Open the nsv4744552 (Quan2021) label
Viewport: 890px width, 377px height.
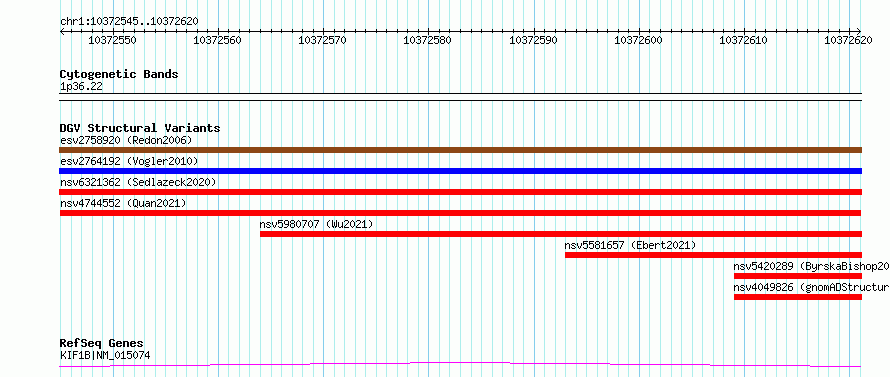(x=123, y=203)
